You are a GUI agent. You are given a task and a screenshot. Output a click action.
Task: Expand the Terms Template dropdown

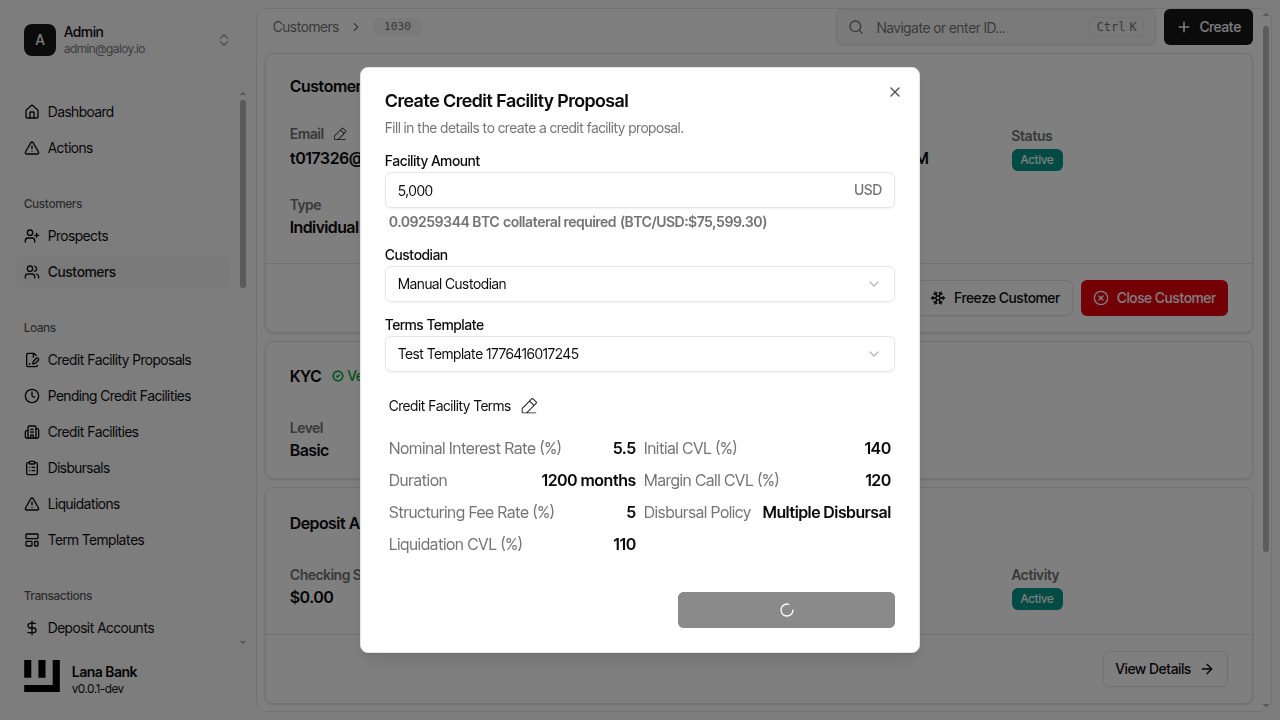pos(639,354)
